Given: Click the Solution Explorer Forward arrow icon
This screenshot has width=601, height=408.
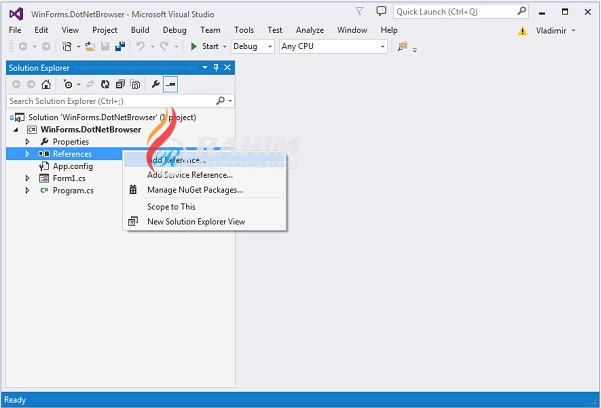Looking at the screenshot, I should point(31,84).
